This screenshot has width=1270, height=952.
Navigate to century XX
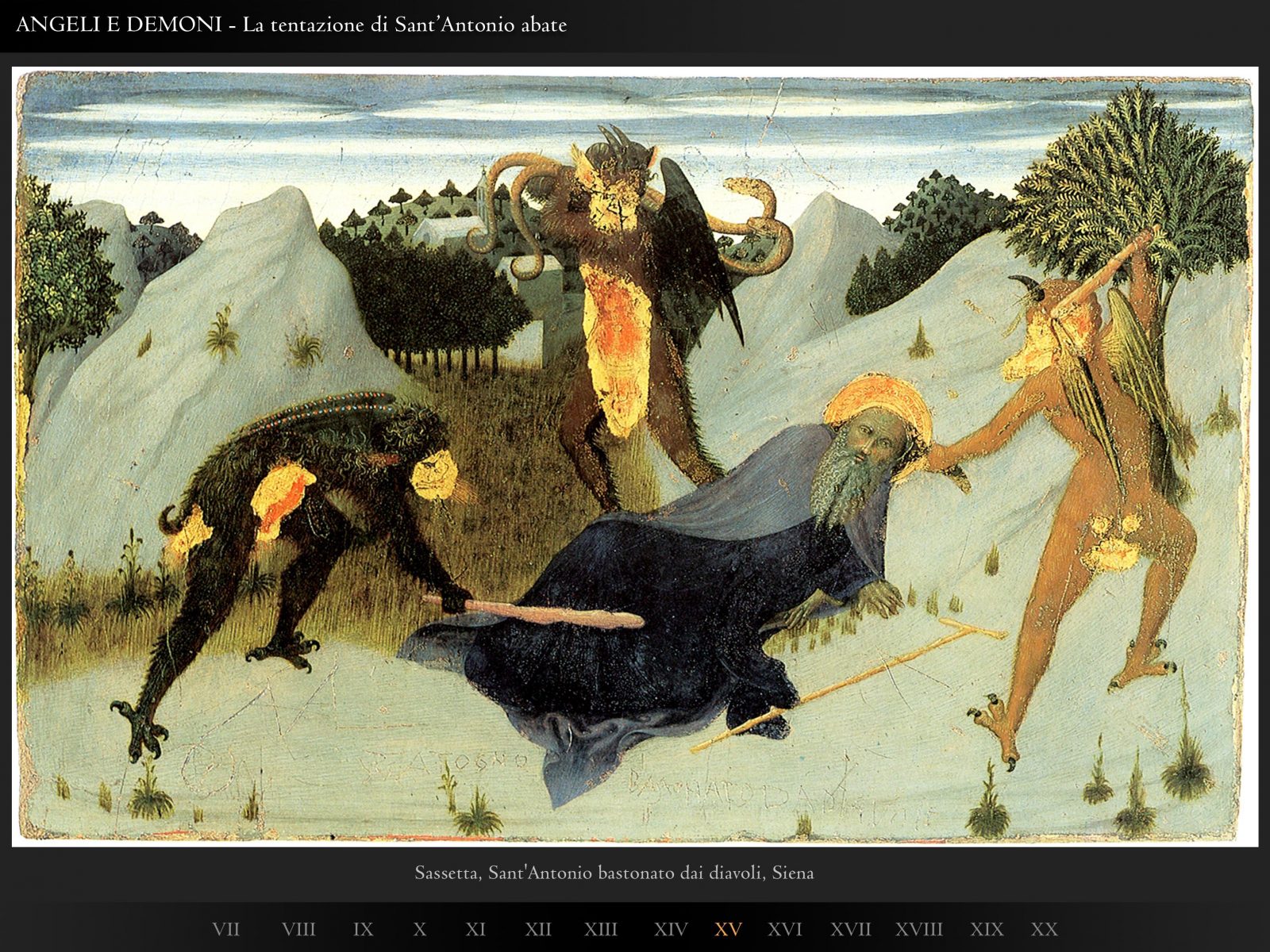point(1045,929)
